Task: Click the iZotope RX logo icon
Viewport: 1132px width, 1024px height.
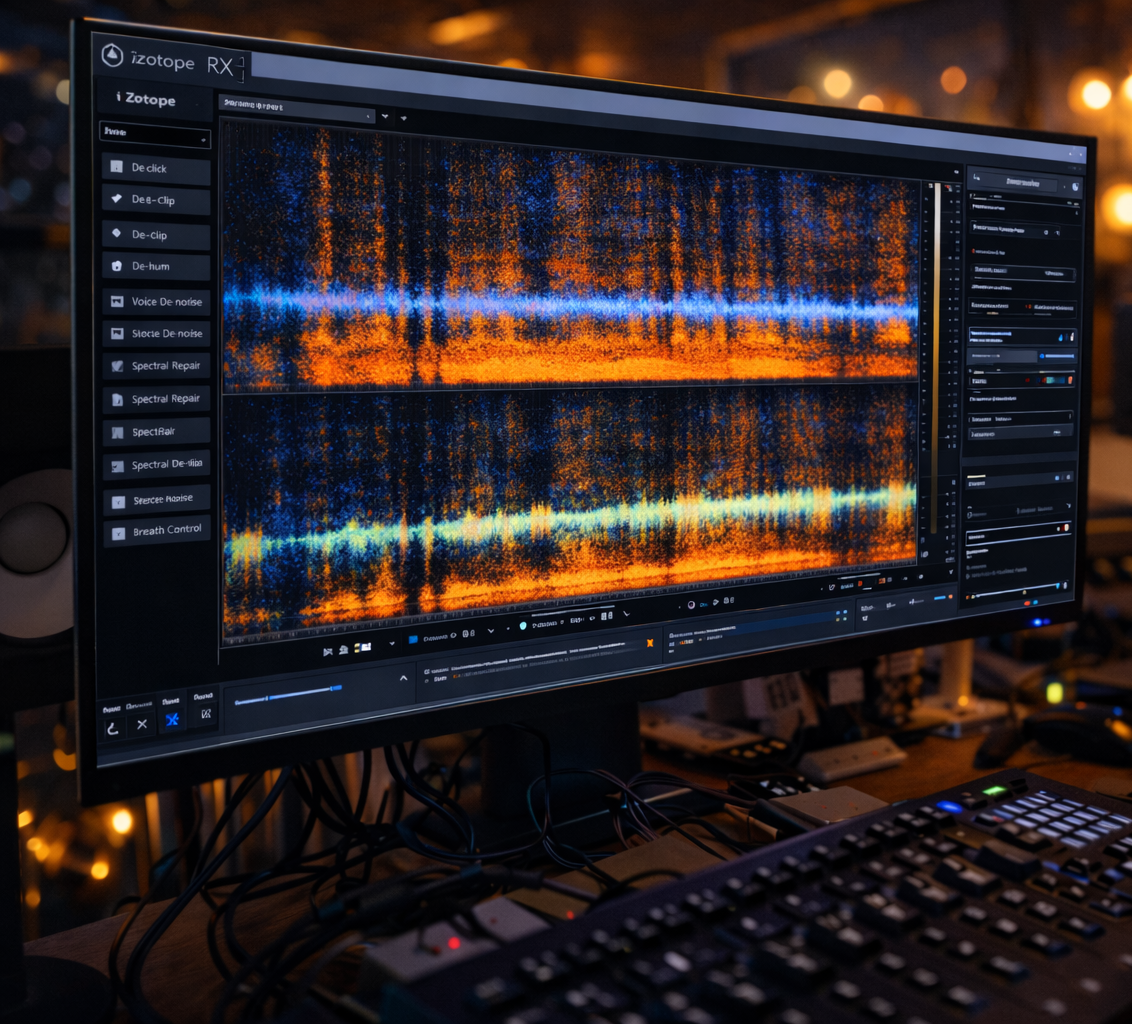Action: click(x=113, y=56)
